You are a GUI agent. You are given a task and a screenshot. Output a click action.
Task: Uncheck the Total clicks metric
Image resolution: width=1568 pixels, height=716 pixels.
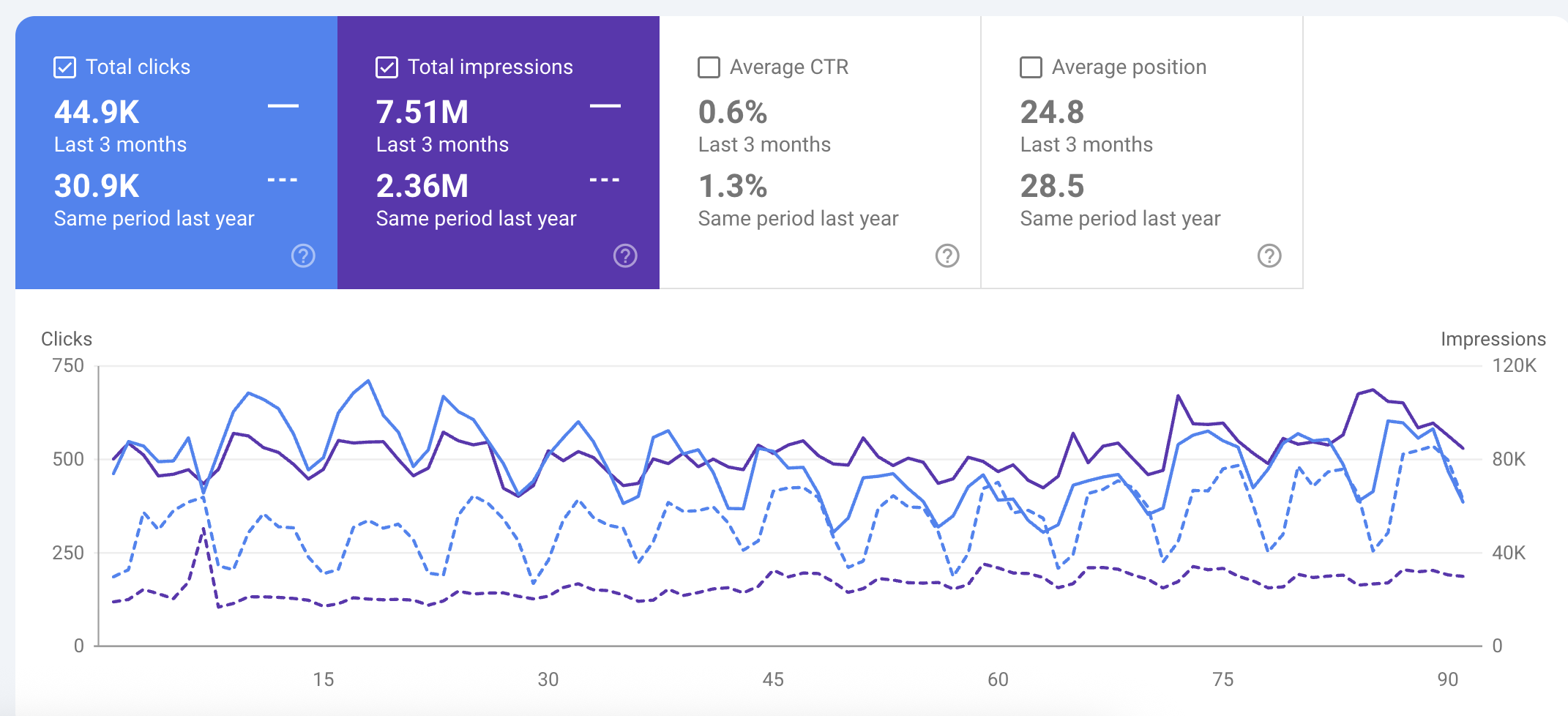[64, 67]
